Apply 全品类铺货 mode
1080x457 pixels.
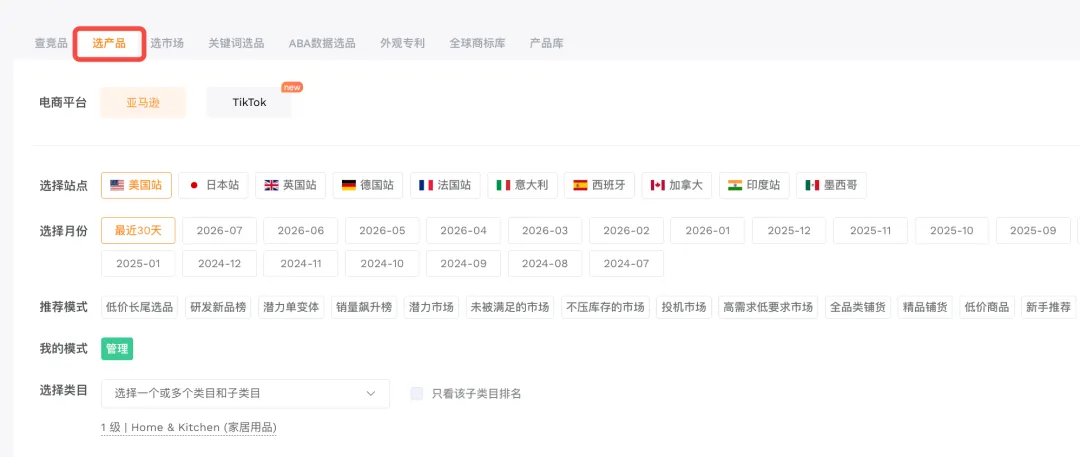point(858,307)
